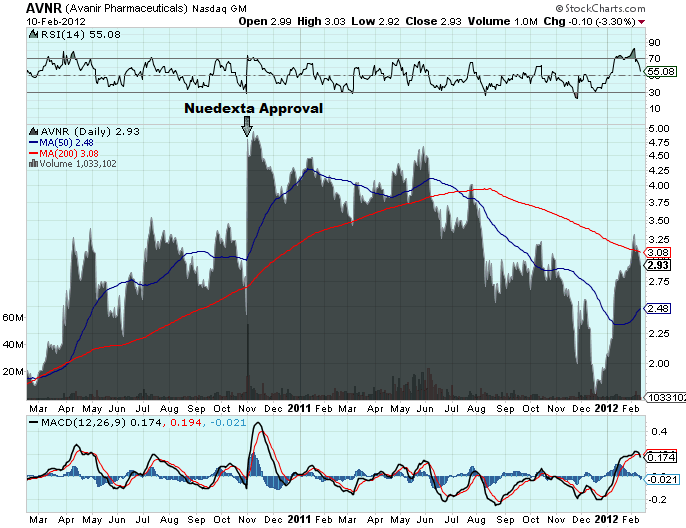This screenshot has width=686, height=528.
Task: Click the 0.174 MACD axis tag
Action: tap(661, 457)
